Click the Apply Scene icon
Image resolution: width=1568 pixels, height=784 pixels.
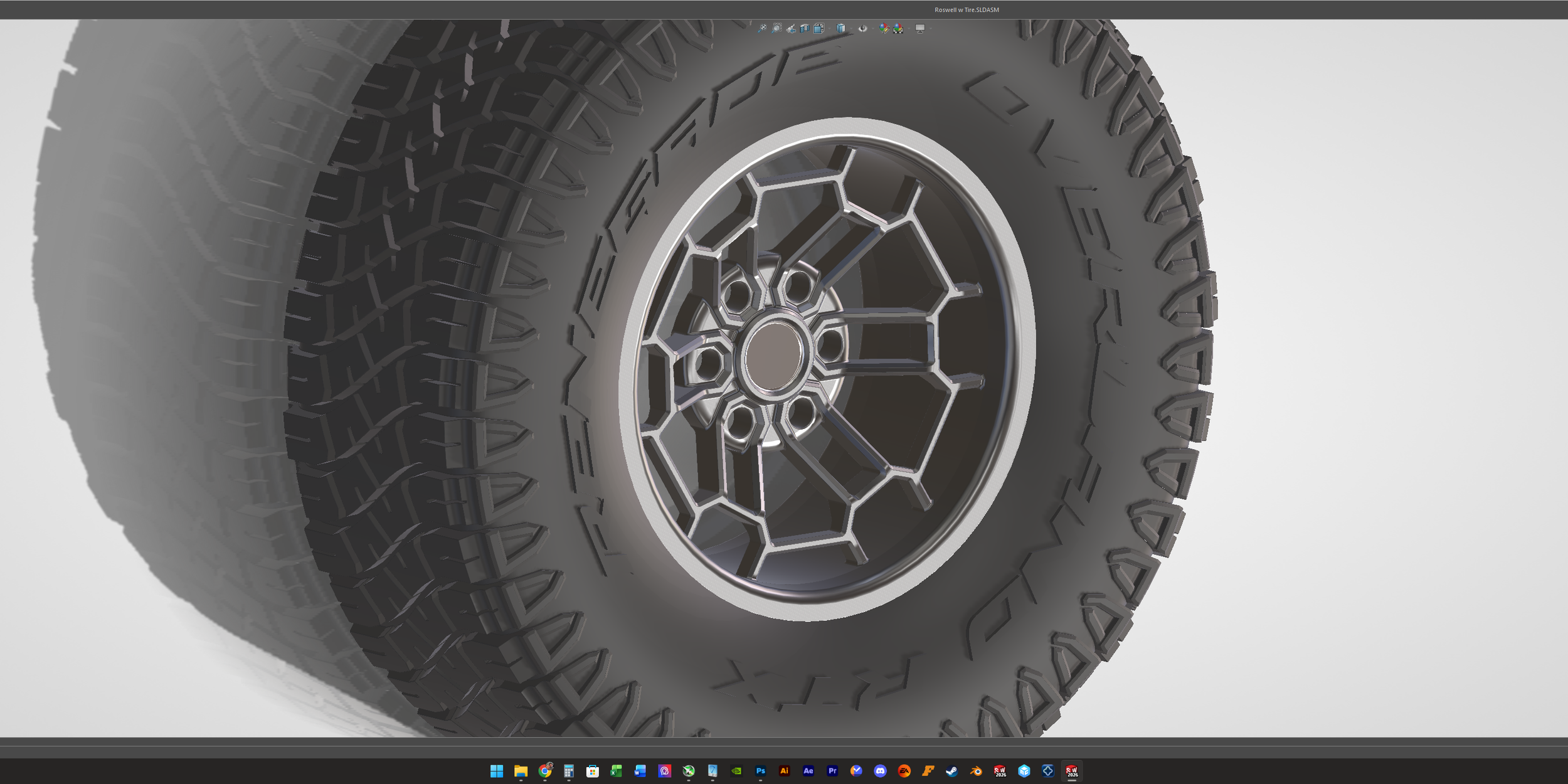coord(898,29)
